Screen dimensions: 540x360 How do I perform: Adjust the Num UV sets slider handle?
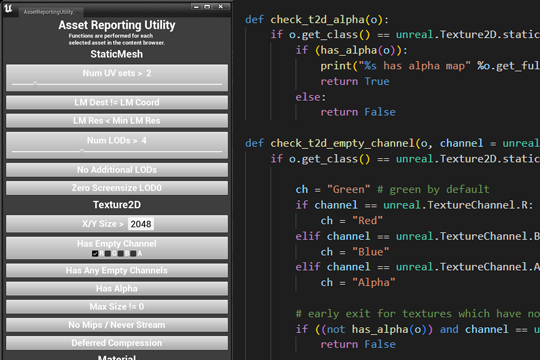click(x=35, y=84)
